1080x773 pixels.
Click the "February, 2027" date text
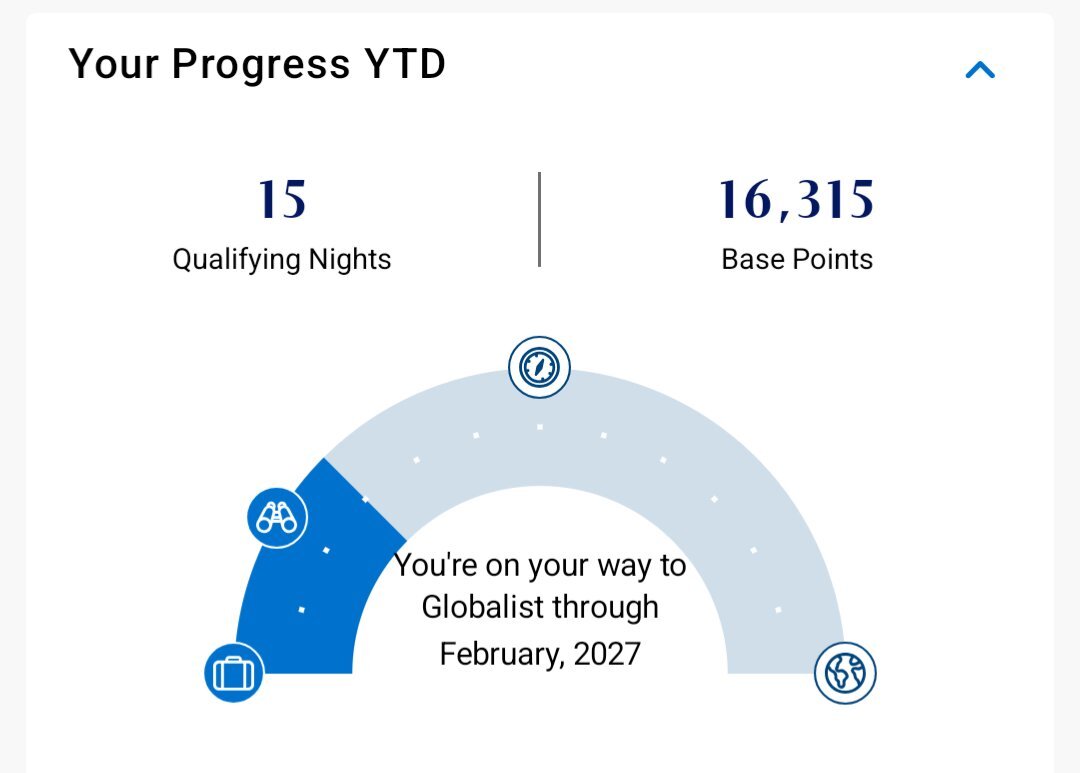[x=540, y=654]
